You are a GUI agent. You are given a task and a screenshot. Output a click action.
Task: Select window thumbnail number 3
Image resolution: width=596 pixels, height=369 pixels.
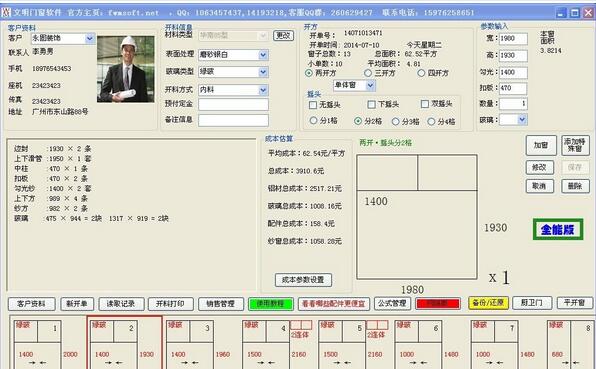click(x=190, y=344)
